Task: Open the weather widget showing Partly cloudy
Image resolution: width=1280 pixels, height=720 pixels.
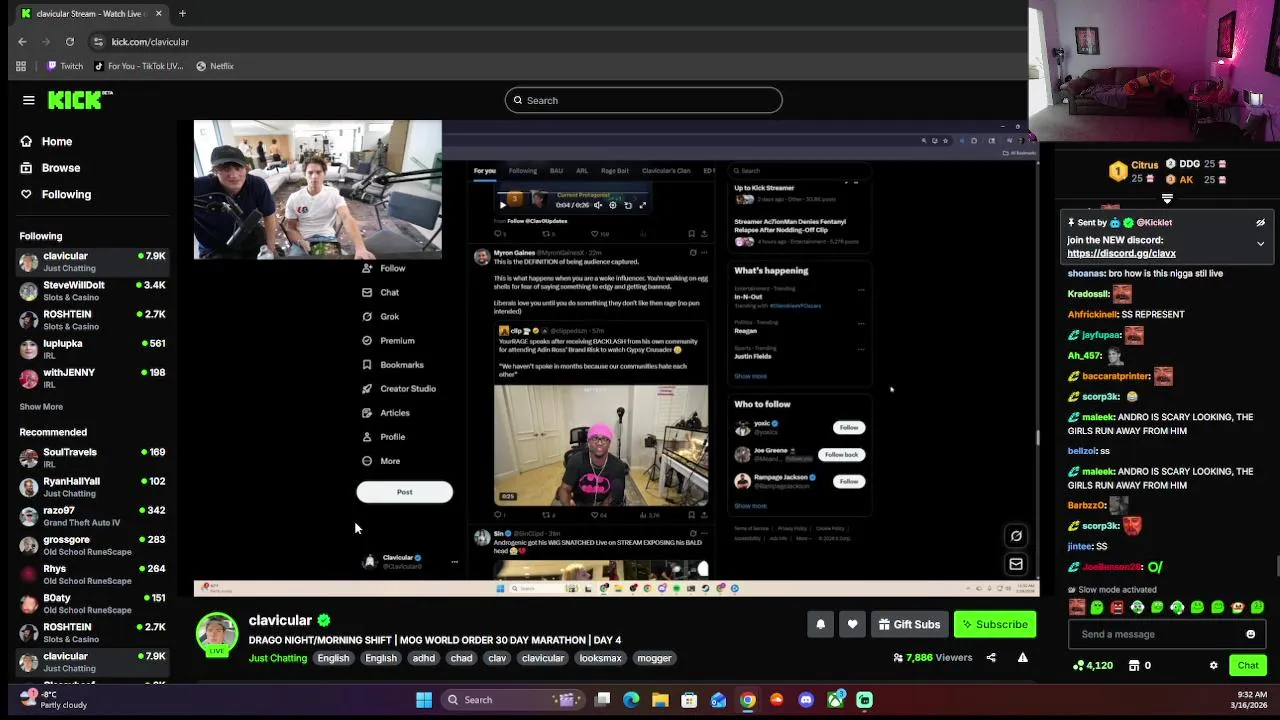Action: tap(52, 699)
